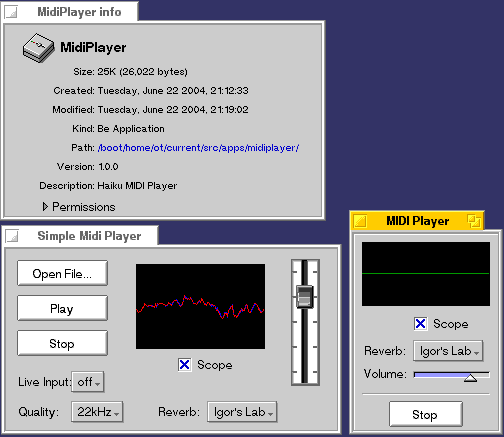This screenshot has width=504, height=437.
Task: Open Reverb dropdown in Simple Midi Player
Action: (x=242, y=412)
